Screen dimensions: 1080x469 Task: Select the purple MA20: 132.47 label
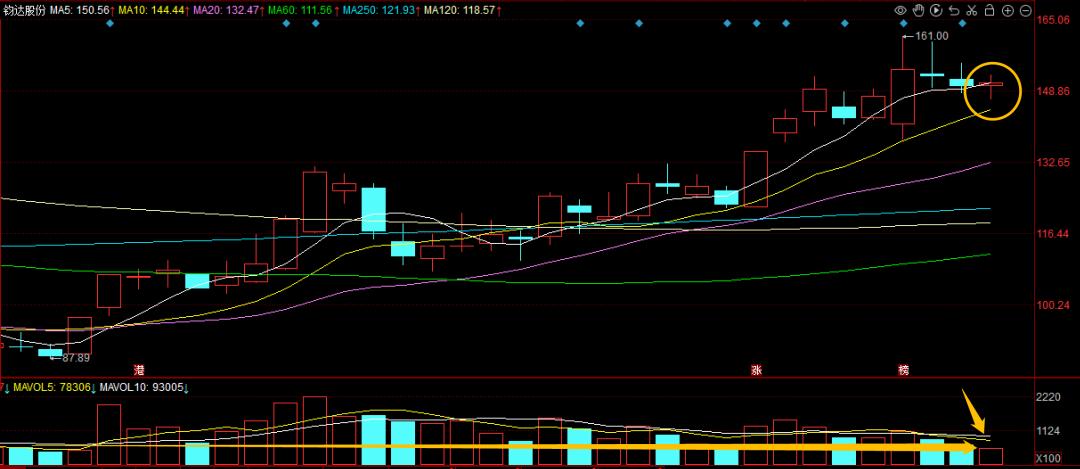pyautogui.click(x=225, y=10)
